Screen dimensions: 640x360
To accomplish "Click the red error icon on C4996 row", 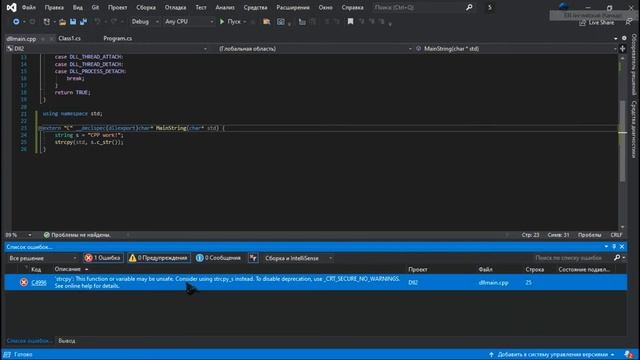I will 24,282.
